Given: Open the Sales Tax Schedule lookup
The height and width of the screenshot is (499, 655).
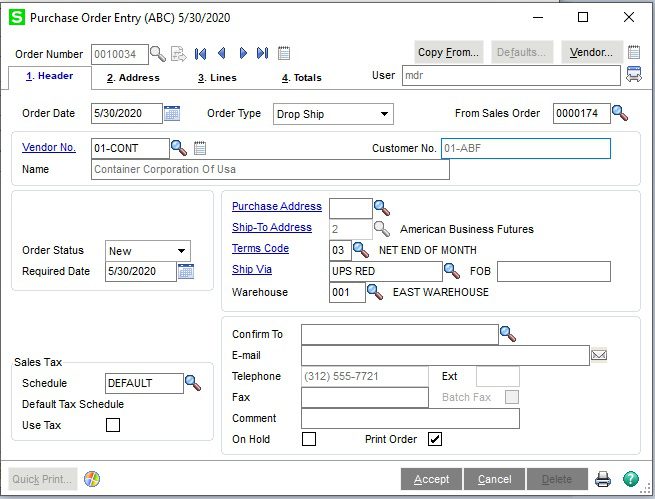Looking at the screenshot, I should click(x=193, y=383).
